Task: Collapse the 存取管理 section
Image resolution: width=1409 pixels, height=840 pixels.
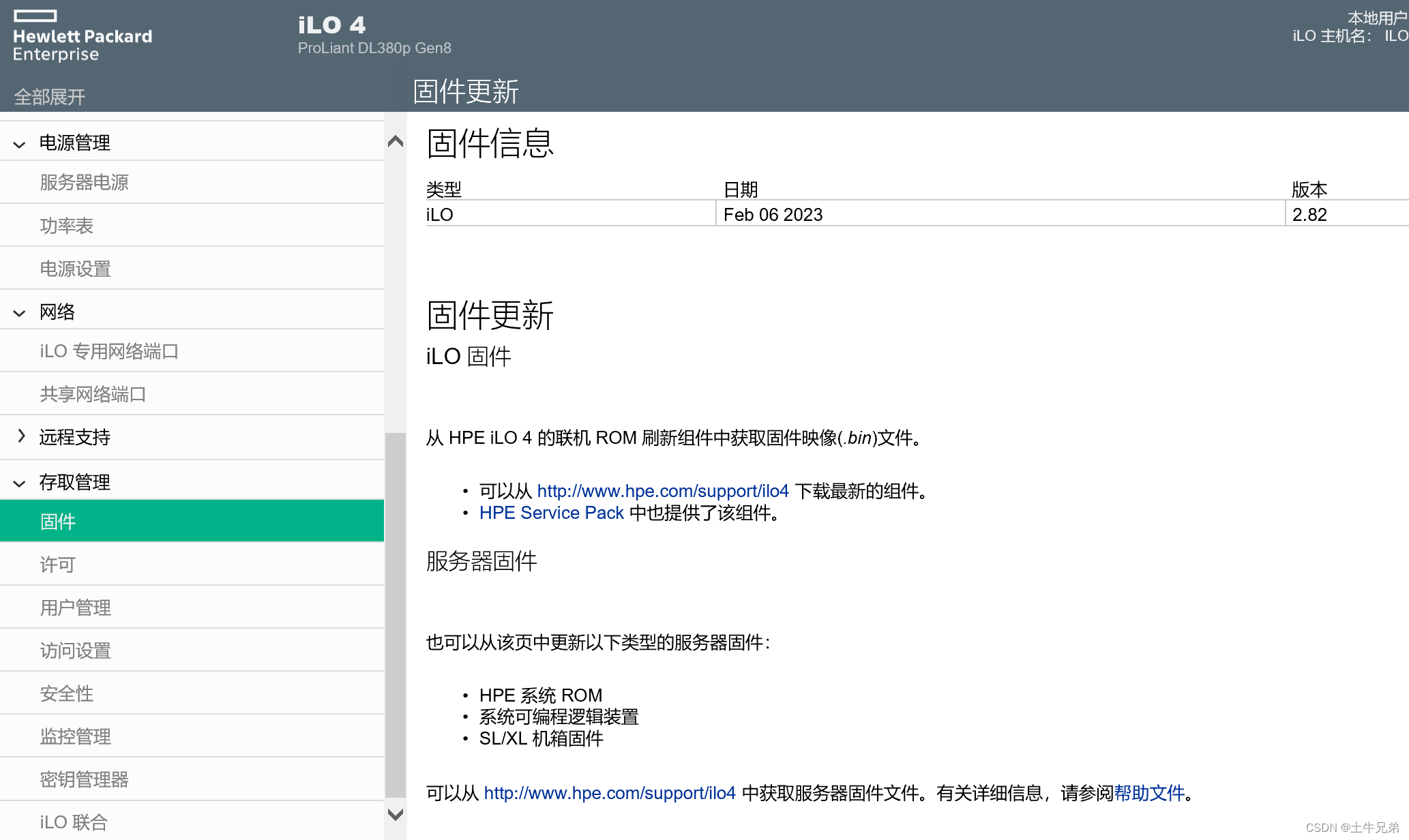Action: pyautogui.click(x=74, y=482)
